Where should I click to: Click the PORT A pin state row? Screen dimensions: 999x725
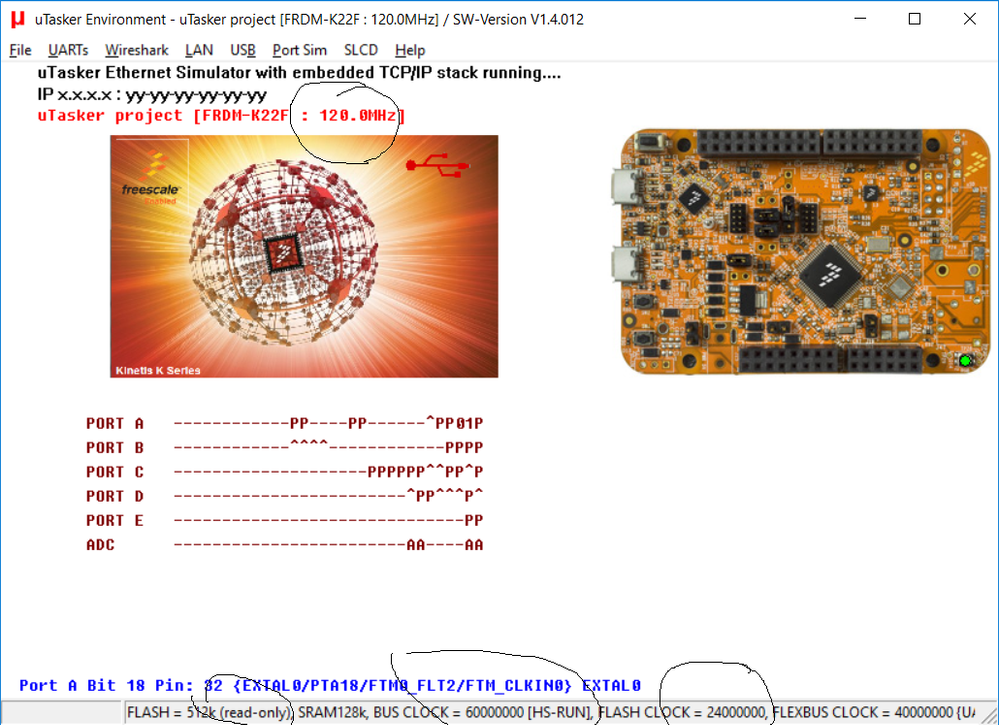pos(285,424)
